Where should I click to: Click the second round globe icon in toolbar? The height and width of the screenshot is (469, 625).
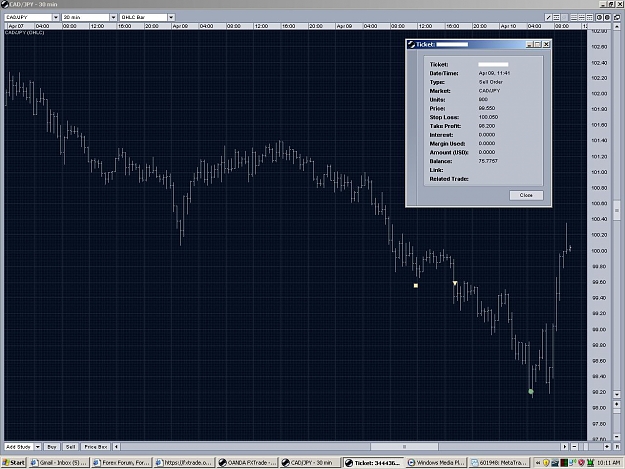[607, 17]
